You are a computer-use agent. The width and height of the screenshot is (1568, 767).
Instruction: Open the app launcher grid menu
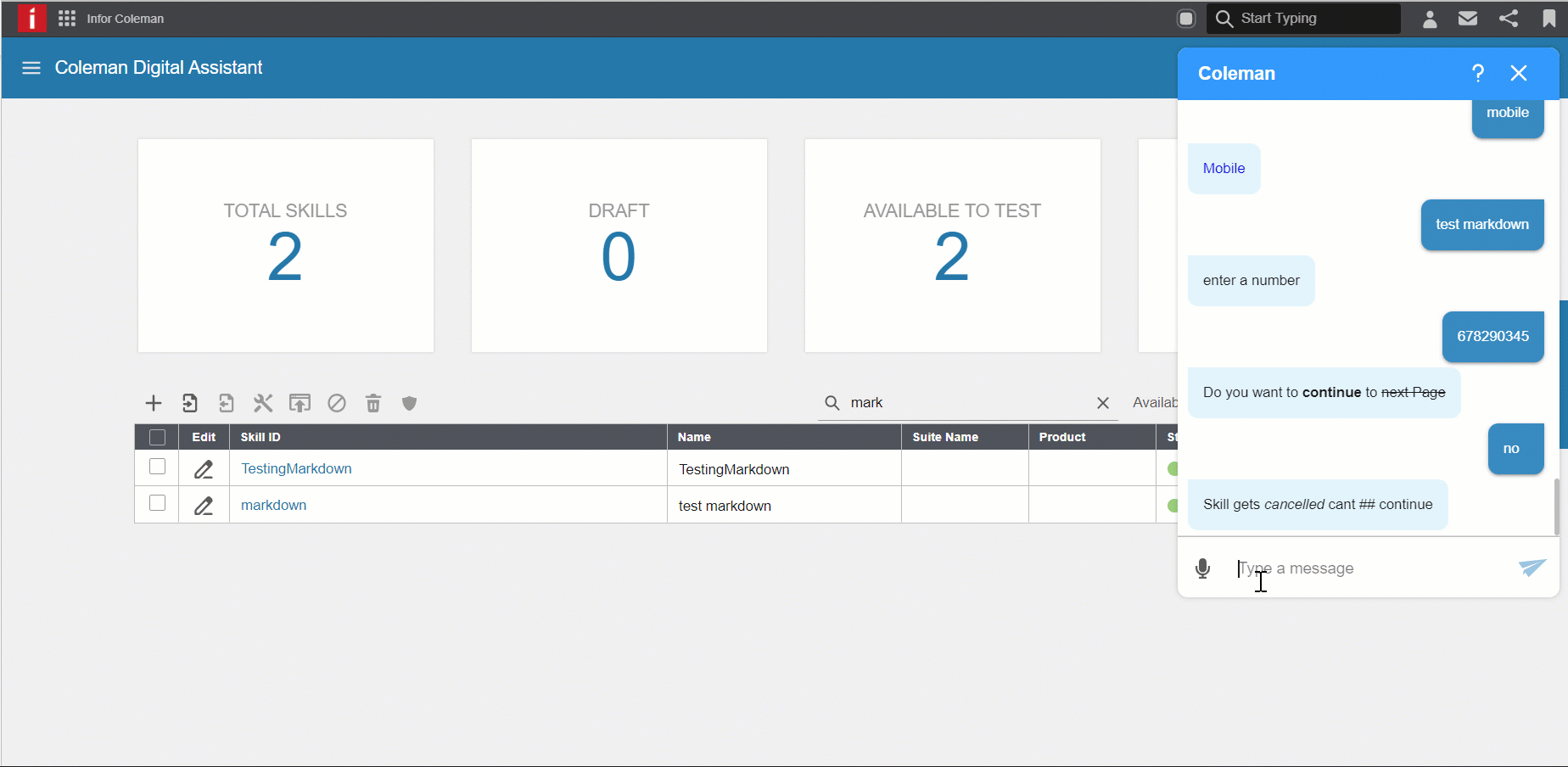pos(67,19)
